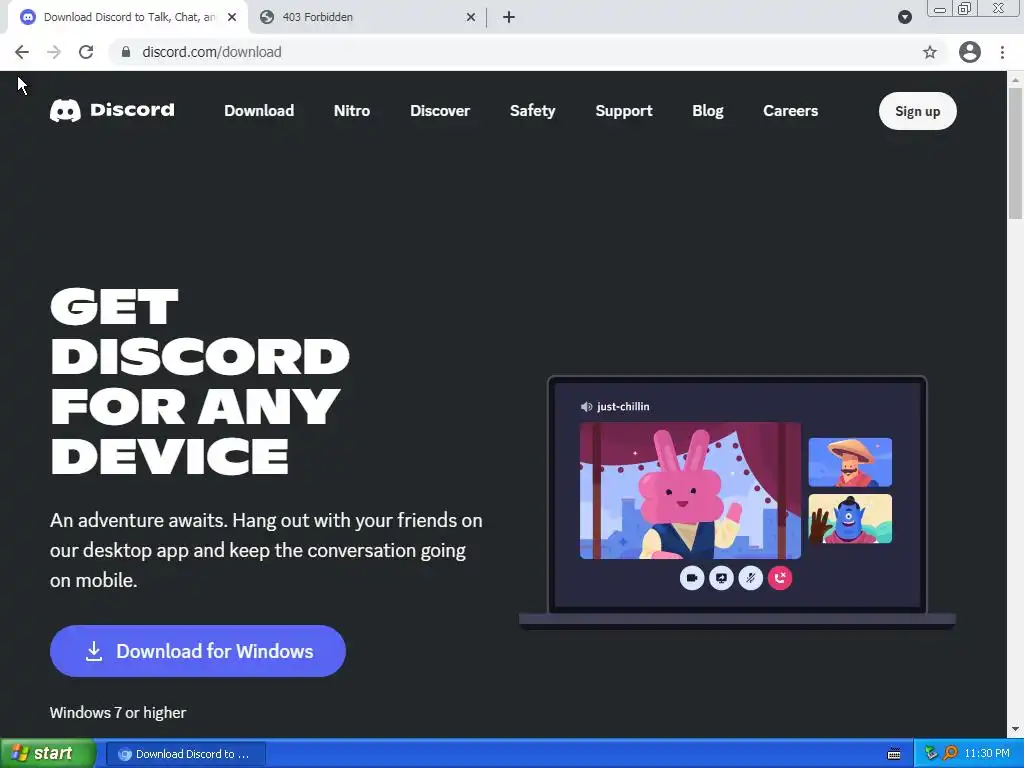This screenshot has height=768, width=1024.
Task: Switch to the 403 Forbidden tab
Action: pyautogui.click(x=367, y=17)
